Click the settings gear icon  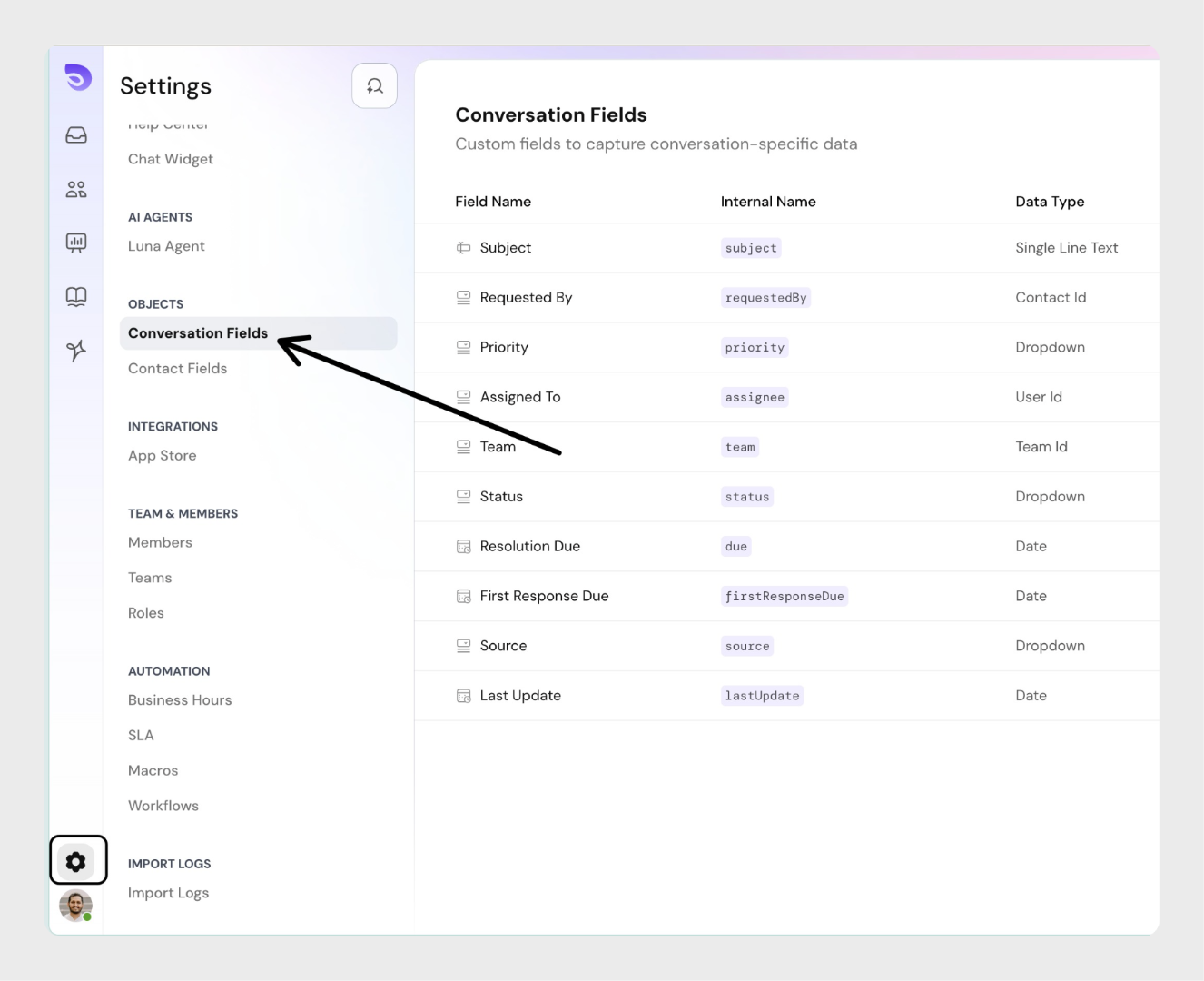click(x=76, y=860)
